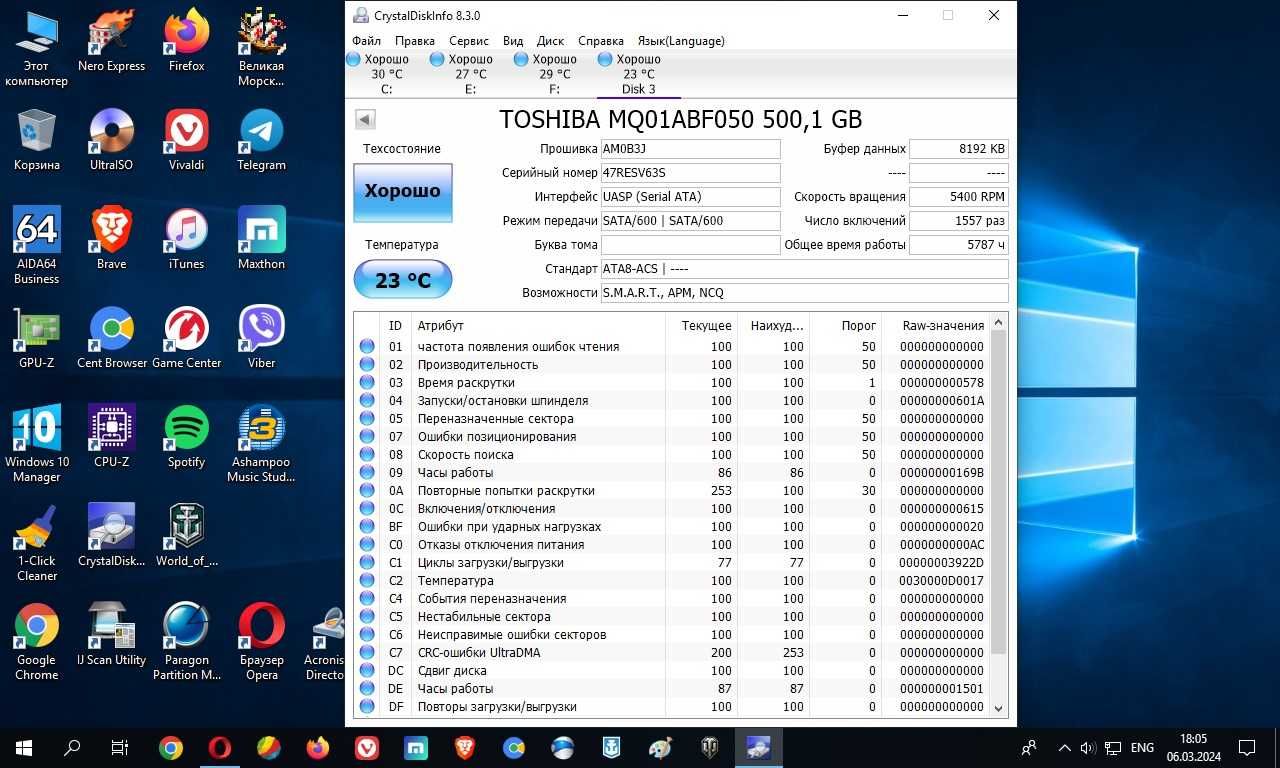
Task: Click the Windows 10 Manager desktop icon
Action: 37,443
